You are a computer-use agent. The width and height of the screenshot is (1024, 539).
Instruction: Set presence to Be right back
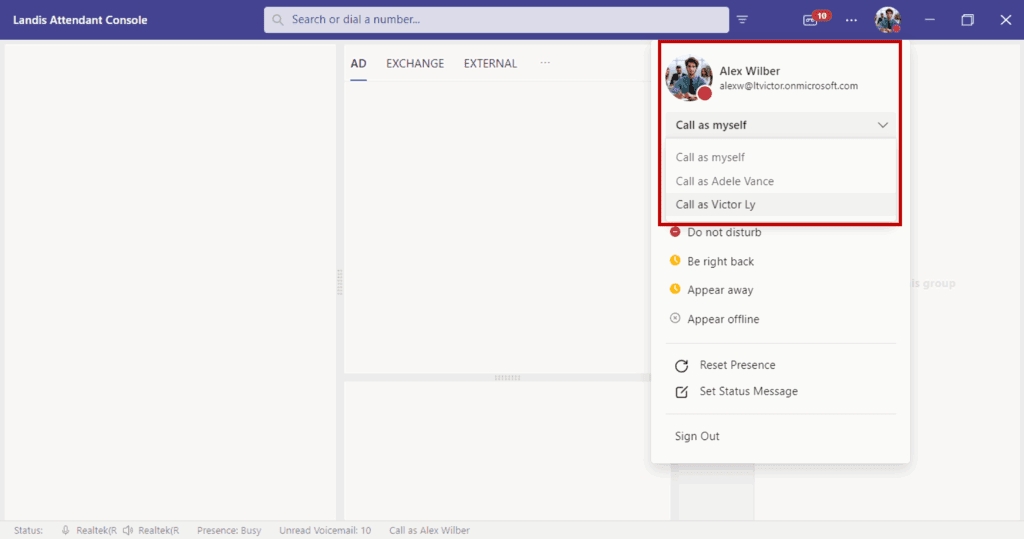pos(720,261)
